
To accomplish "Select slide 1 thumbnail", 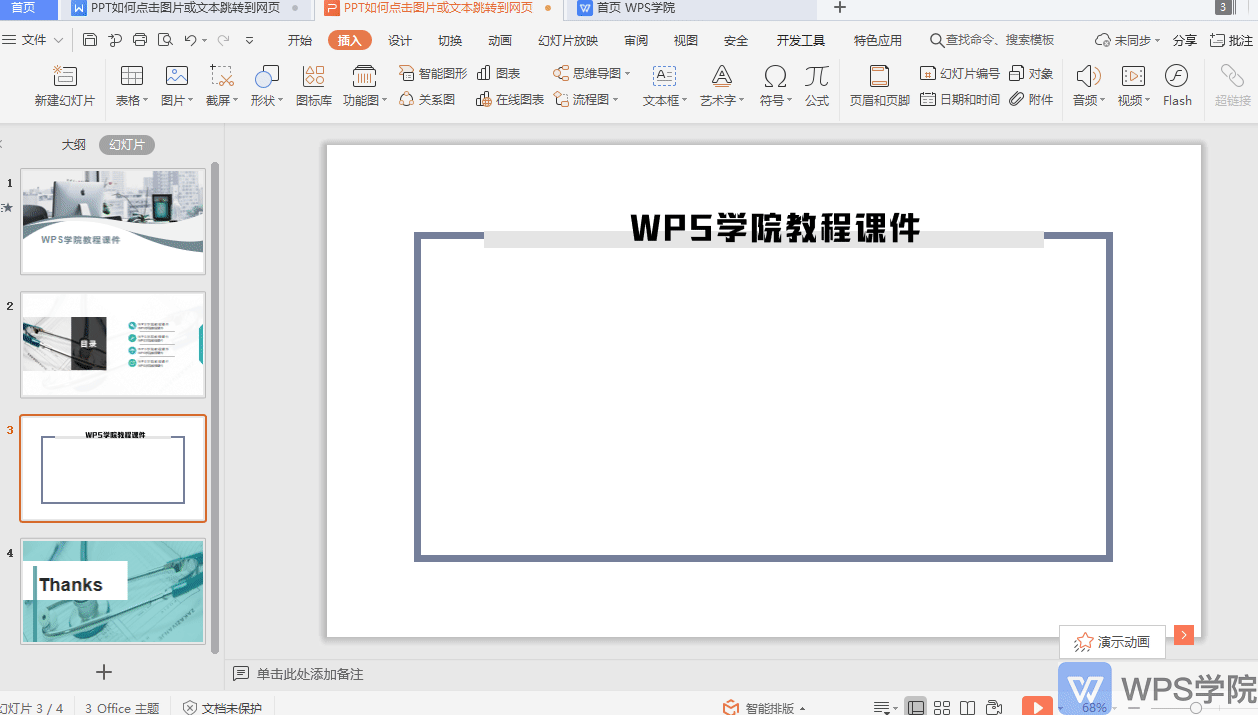I will coord(113,221).
